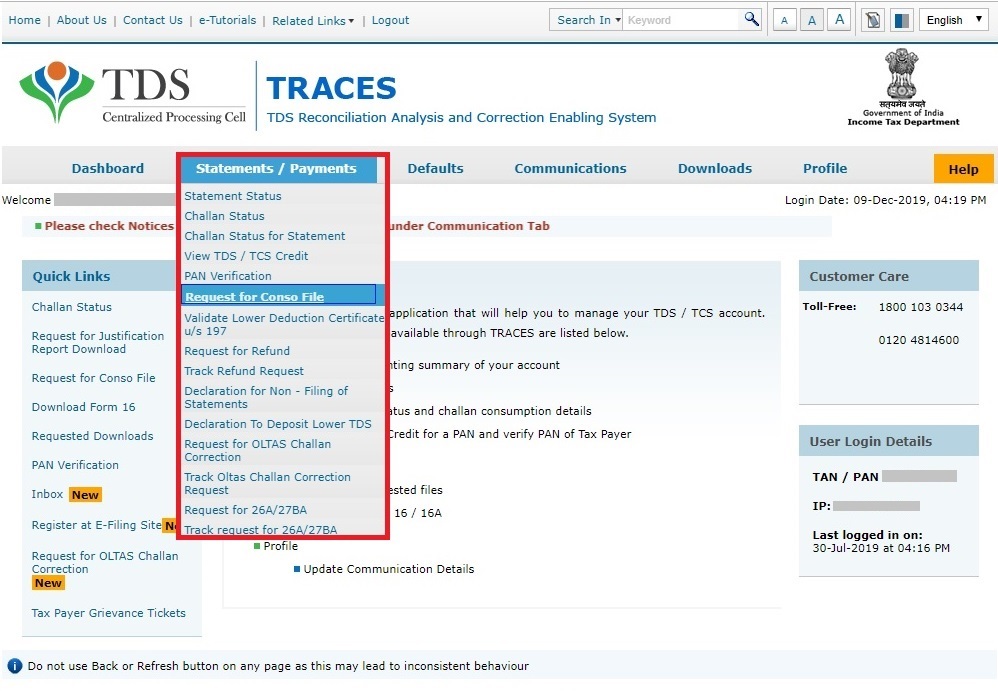Click the orange Help button
Image resolution: width=998 pixels, height=691 pixels.
(x=963, y=169)
